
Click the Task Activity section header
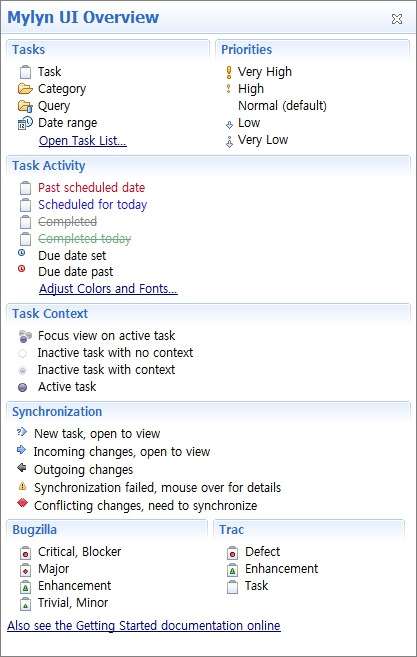click(49, 166)
